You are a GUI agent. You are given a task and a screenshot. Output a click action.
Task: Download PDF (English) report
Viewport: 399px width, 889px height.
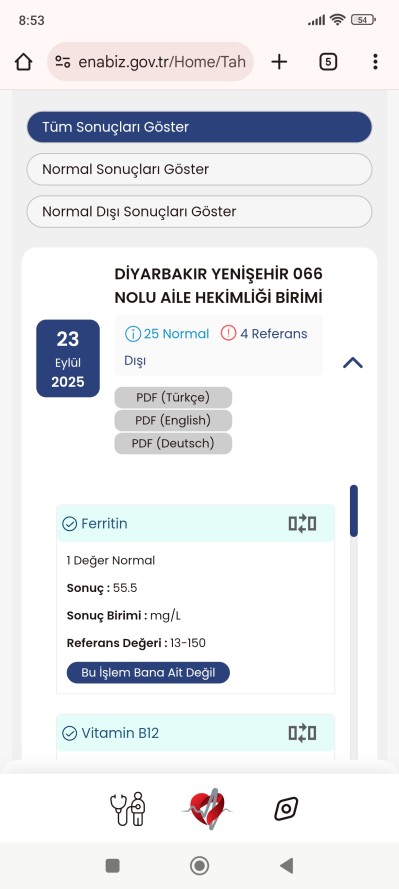(173, 421)
